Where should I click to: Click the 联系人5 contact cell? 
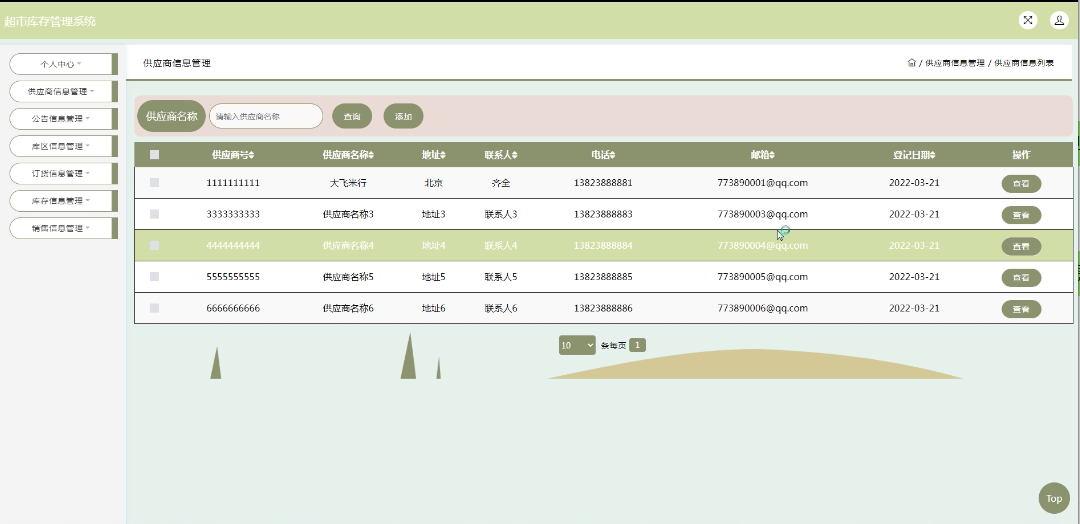click(x=501, y=277)
